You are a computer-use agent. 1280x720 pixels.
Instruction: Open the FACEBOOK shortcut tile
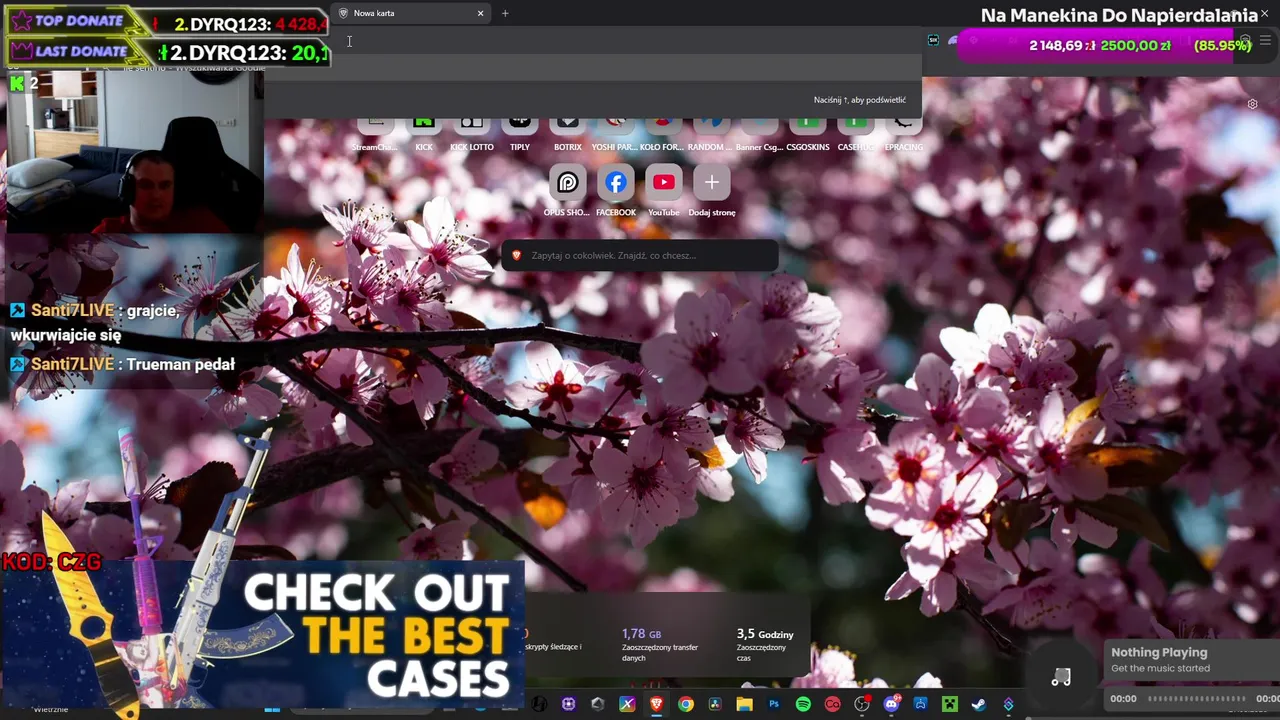(x=616, y=192)
